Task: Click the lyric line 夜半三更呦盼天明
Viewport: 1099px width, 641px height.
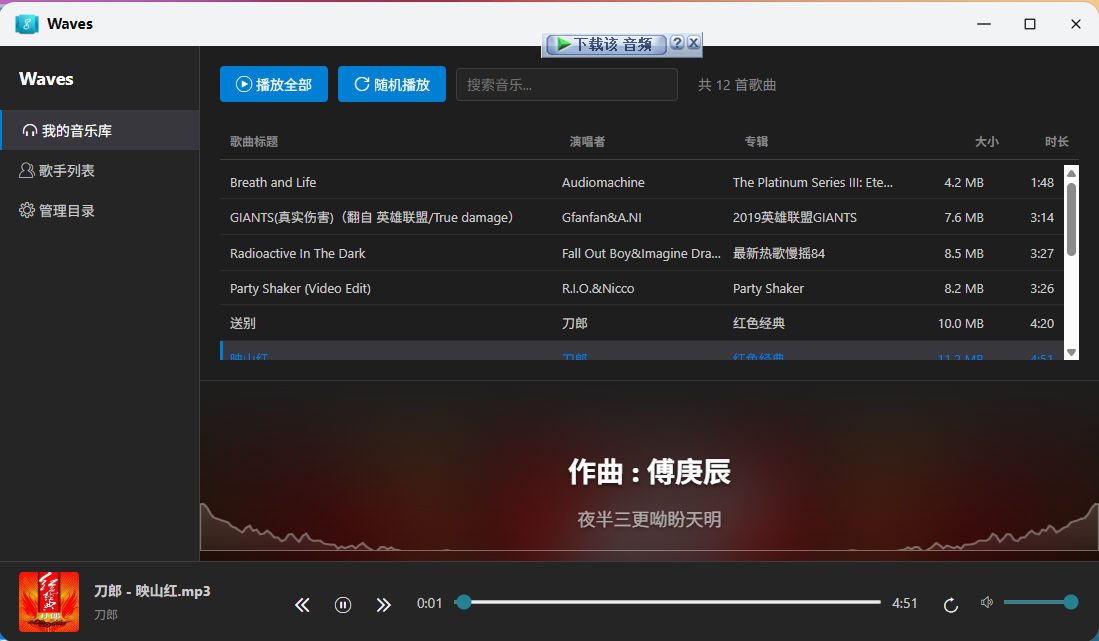Action: [649, 519]
